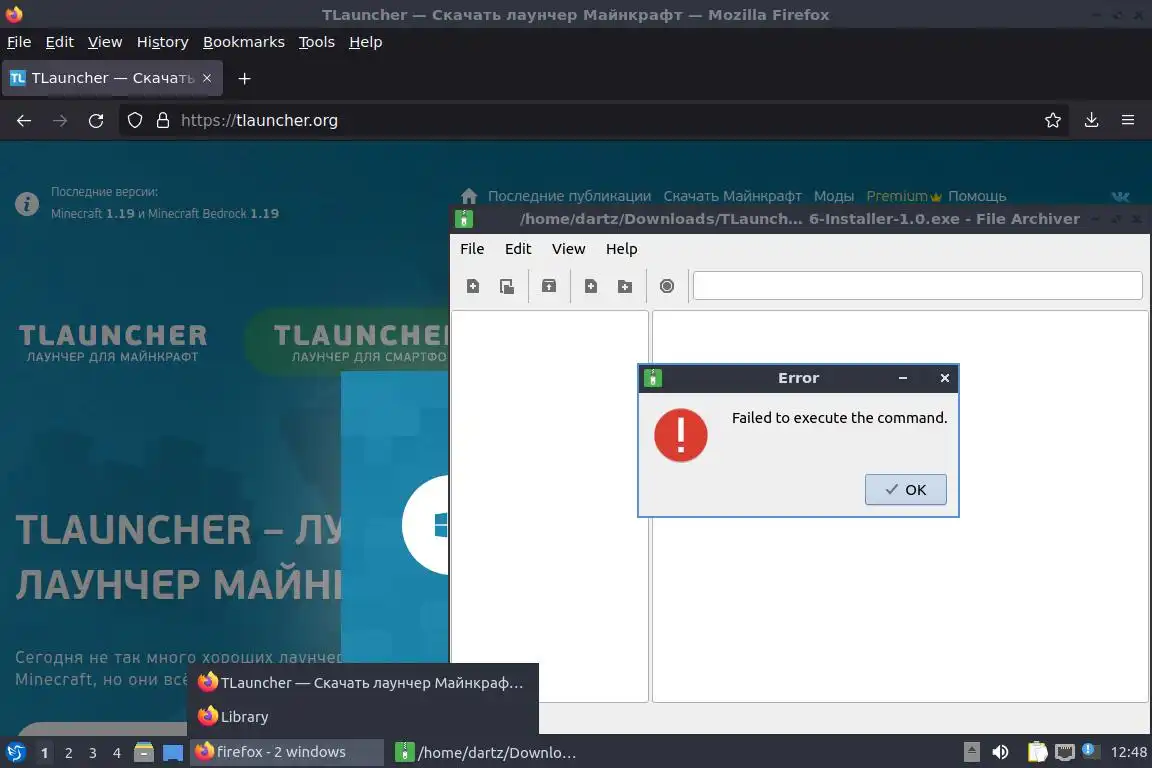The width and height of the screenshot is (1152, 768).
Task: Minimize the Error dialog
Action: click(903, 378)
